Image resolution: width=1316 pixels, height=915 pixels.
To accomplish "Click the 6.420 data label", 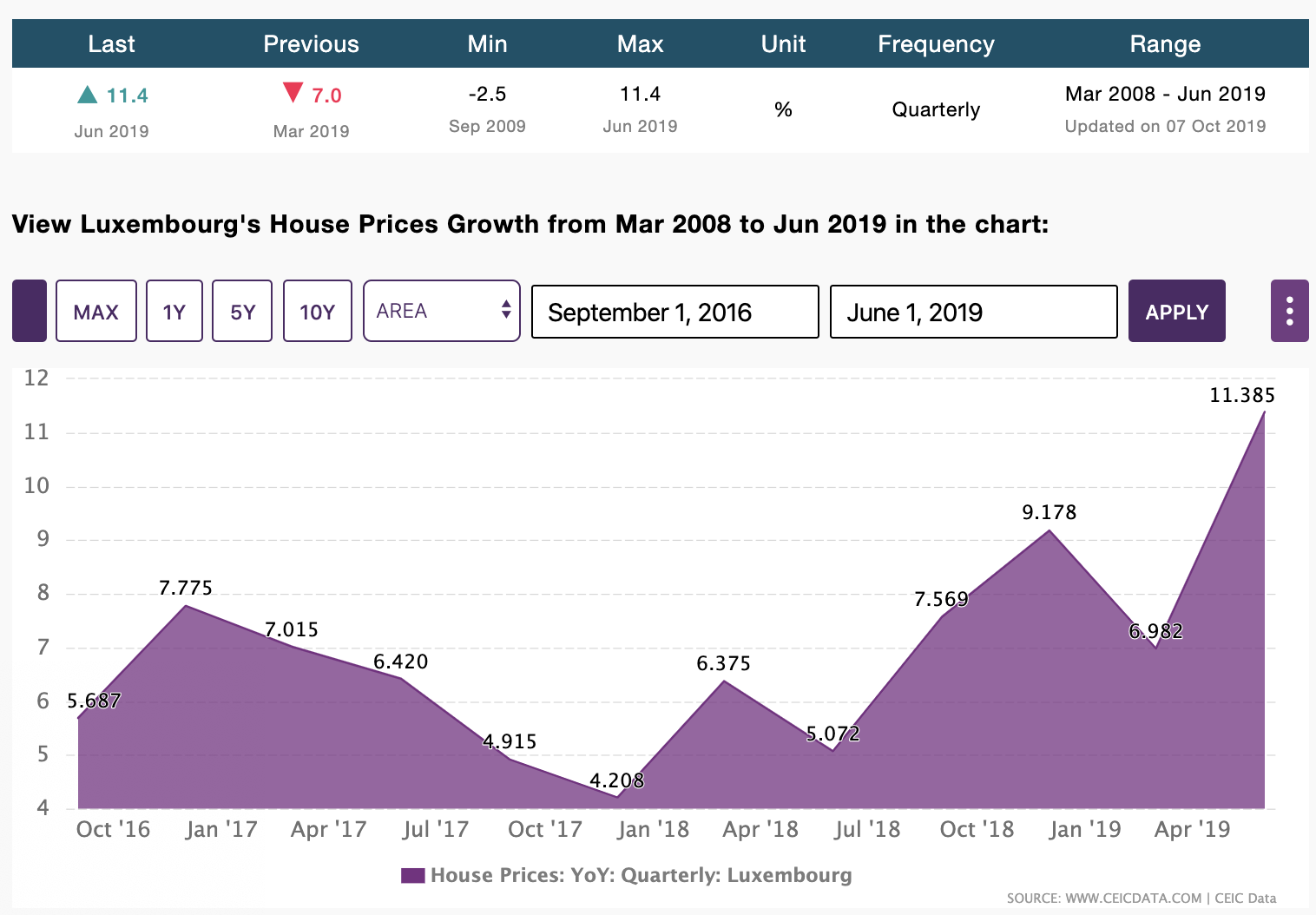I will point(401,662).
